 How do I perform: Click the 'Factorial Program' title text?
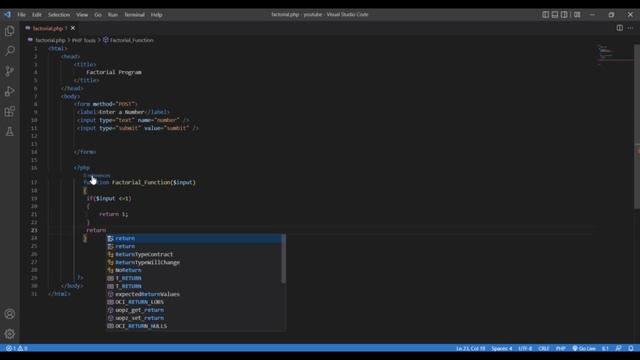114,72
